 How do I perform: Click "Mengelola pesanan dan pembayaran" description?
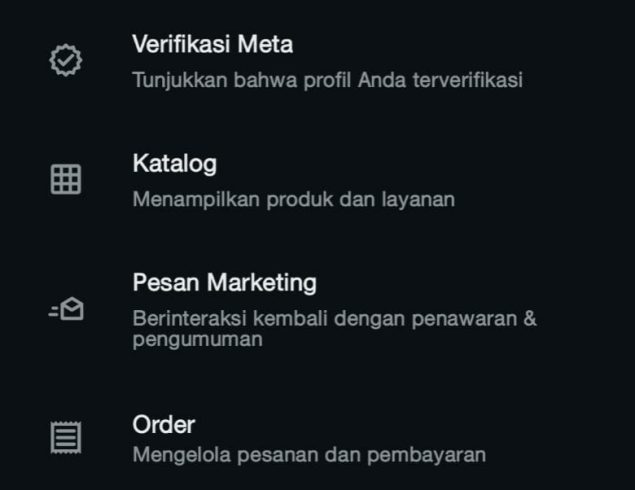[x=309, y=455]
